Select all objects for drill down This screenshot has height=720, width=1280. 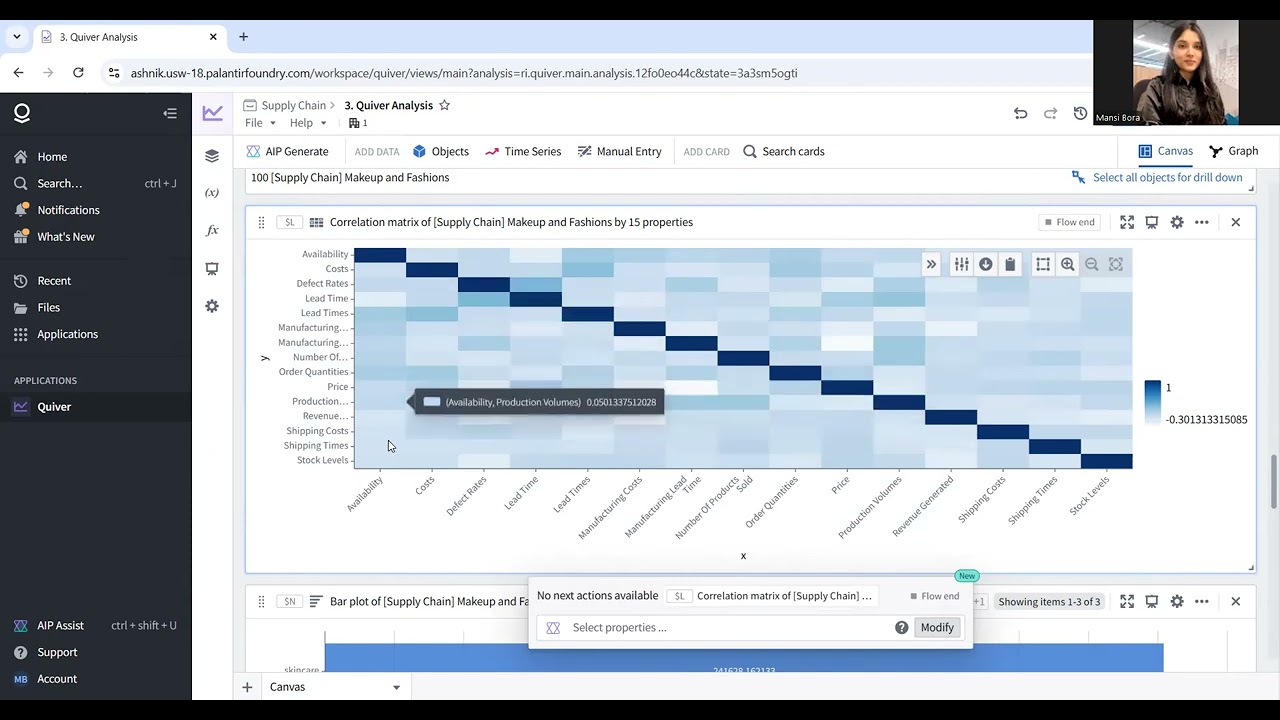(x=1157, y=177)
